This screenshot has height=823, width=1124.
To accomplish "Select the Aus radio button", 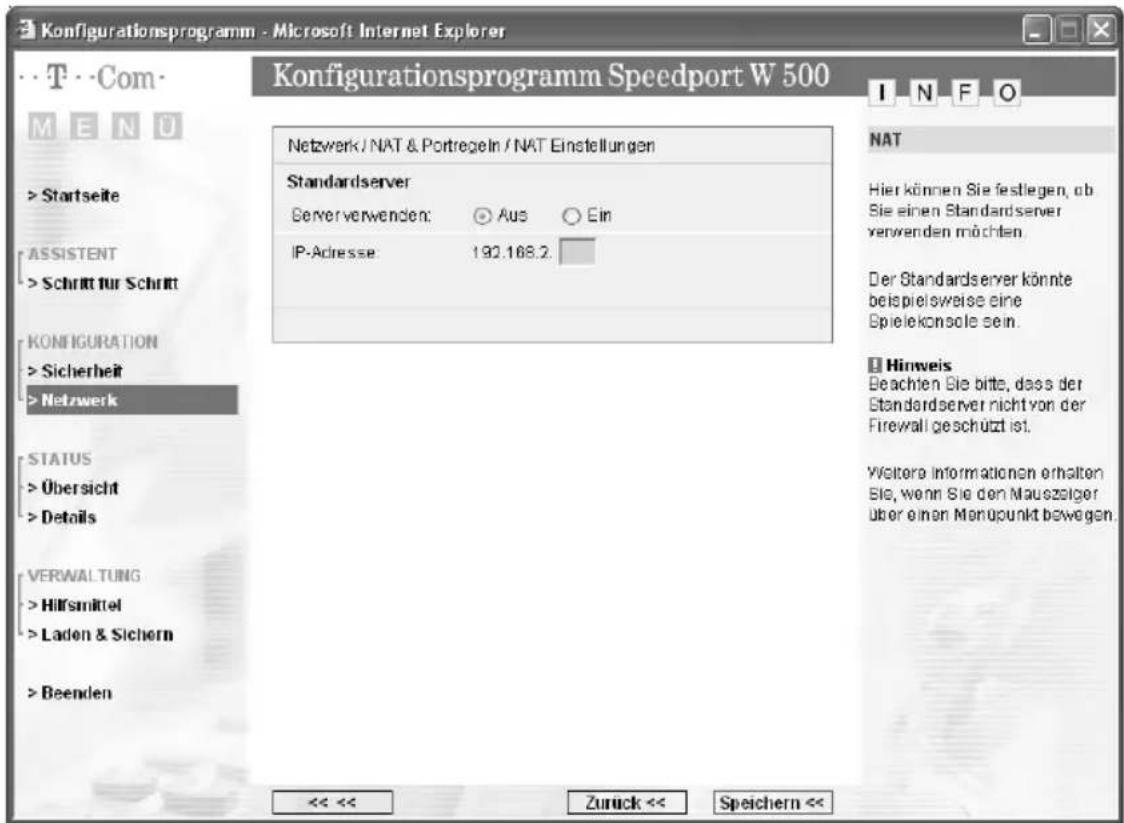I will pyautogui.click(x=482, y=216).
